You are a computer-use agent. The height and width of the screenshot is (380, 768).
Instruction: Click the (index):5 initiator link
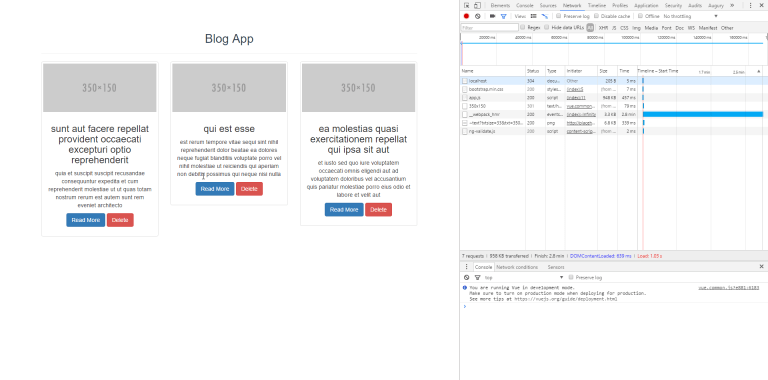pos(575,89)
